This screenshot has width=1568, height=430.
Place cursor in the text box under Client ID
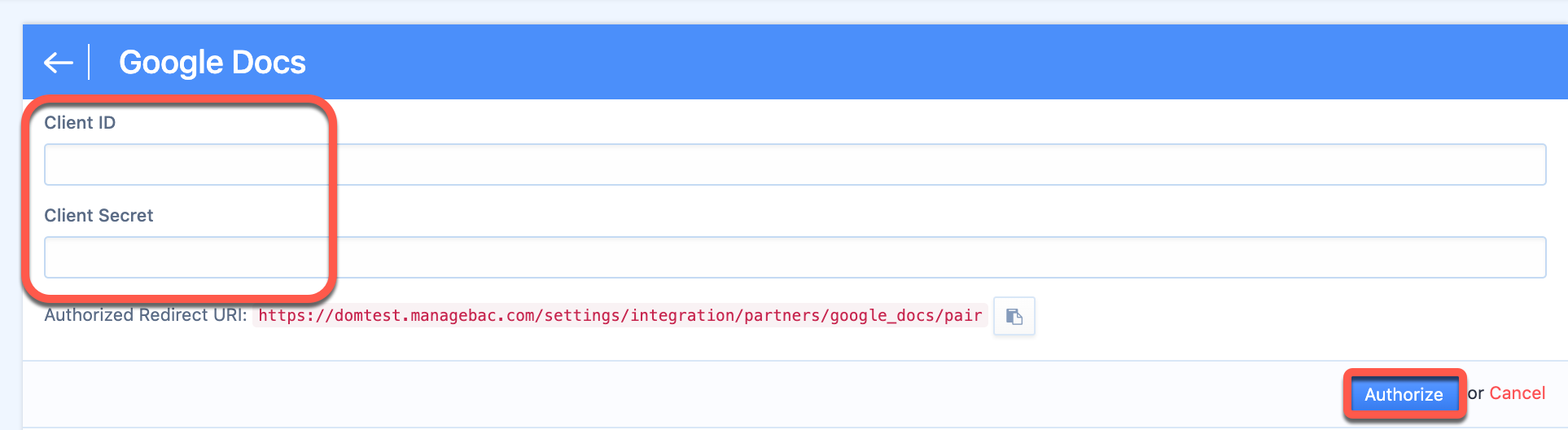tap(795, 165)
